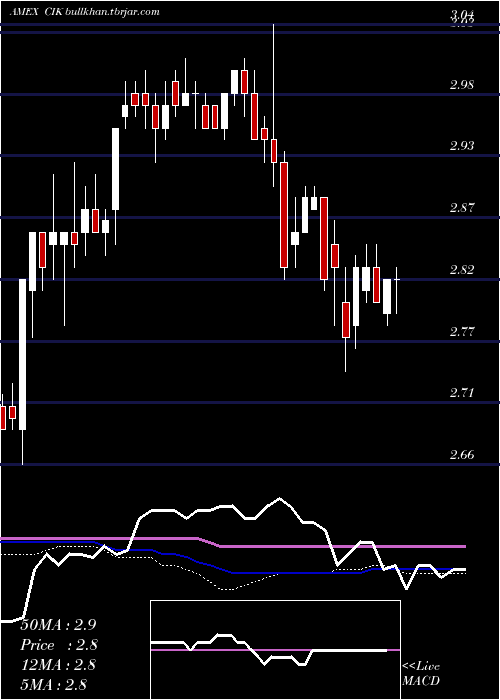Click the Price : 2.8 readout

pyautogui.click(x=59, y=645)
